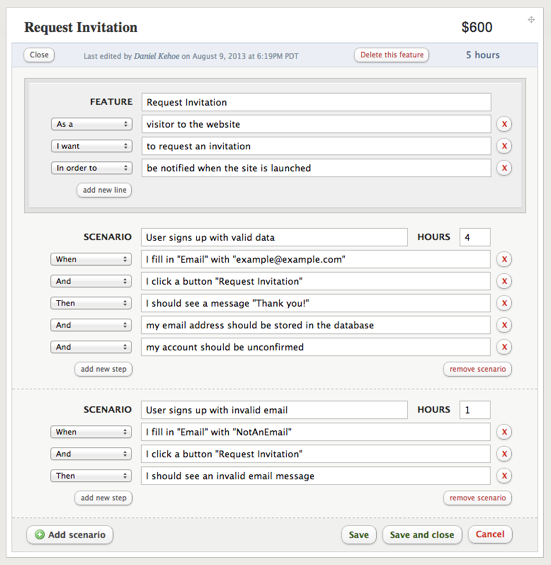Remove the "Thank you!" message step
Image resolution: width=551 pixels, height=565 pixels.
(504, 303)
